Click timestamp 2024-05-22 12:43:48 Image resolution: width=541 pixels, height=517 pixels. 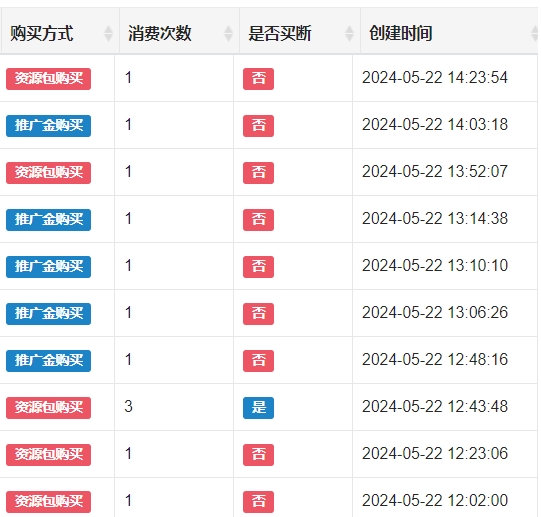pyautogui.click(x=435, y=406)
